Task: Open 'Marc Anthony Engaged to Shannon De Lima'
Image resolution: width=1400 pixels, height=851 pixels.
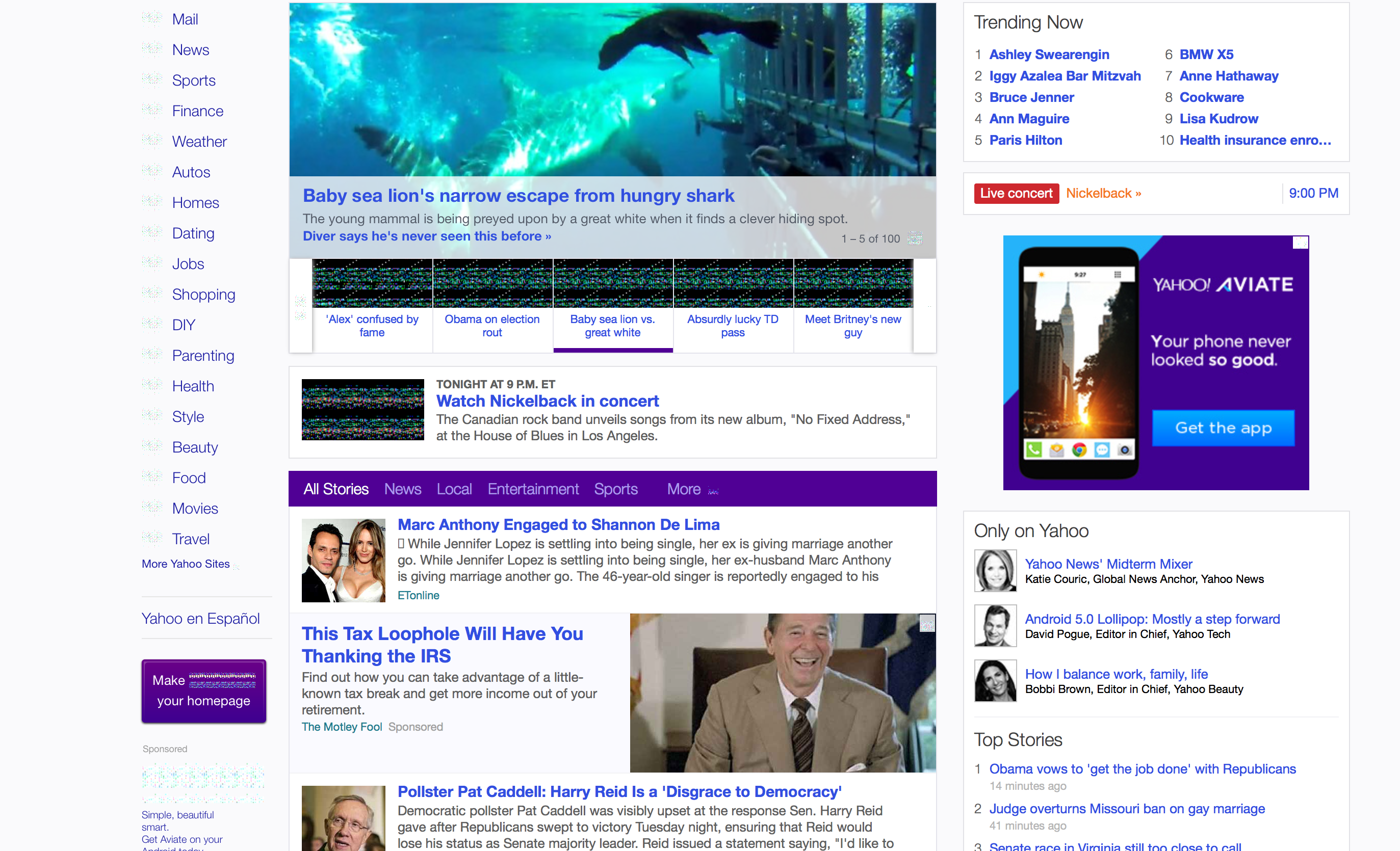Action: click(x=559, y=524)
